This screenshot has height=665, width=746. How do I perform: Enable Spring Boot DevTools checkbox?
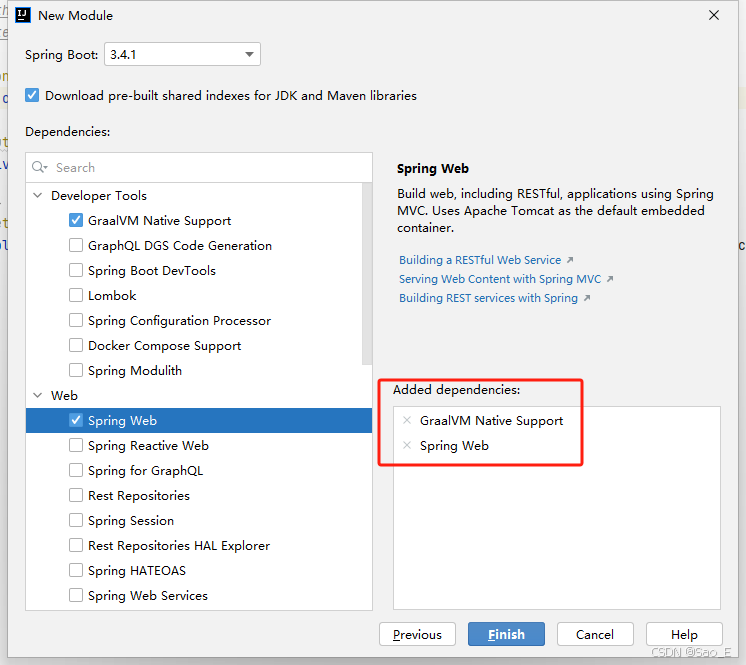(76, 270)
